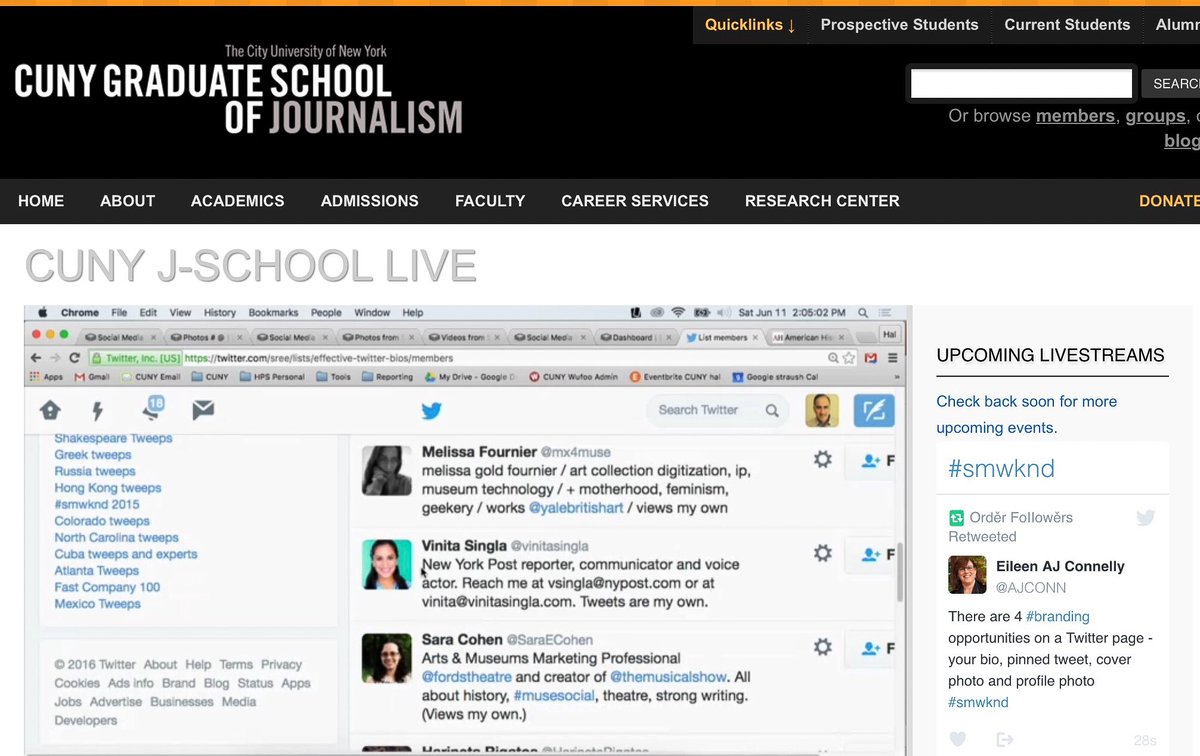Click the #musesocial hashtag

point(554,695)
